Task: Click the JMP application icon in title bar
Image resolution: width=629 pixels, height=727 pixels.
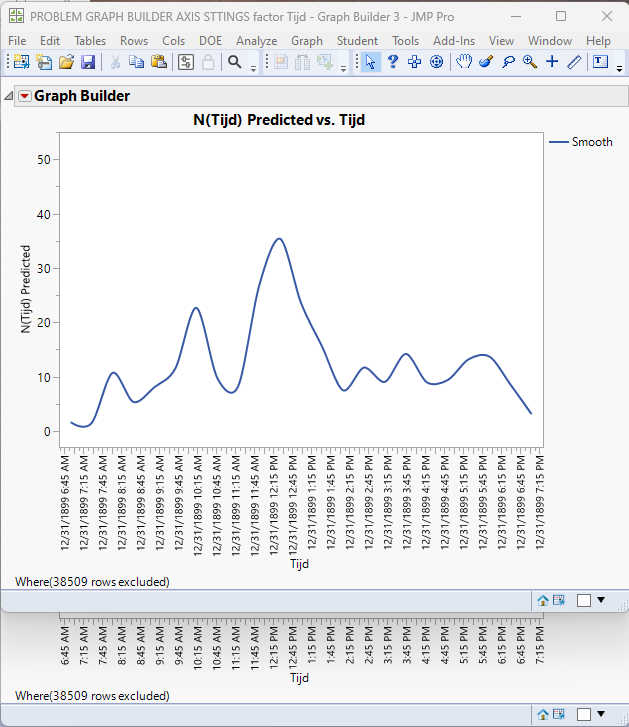Action: tap(16, 16)
